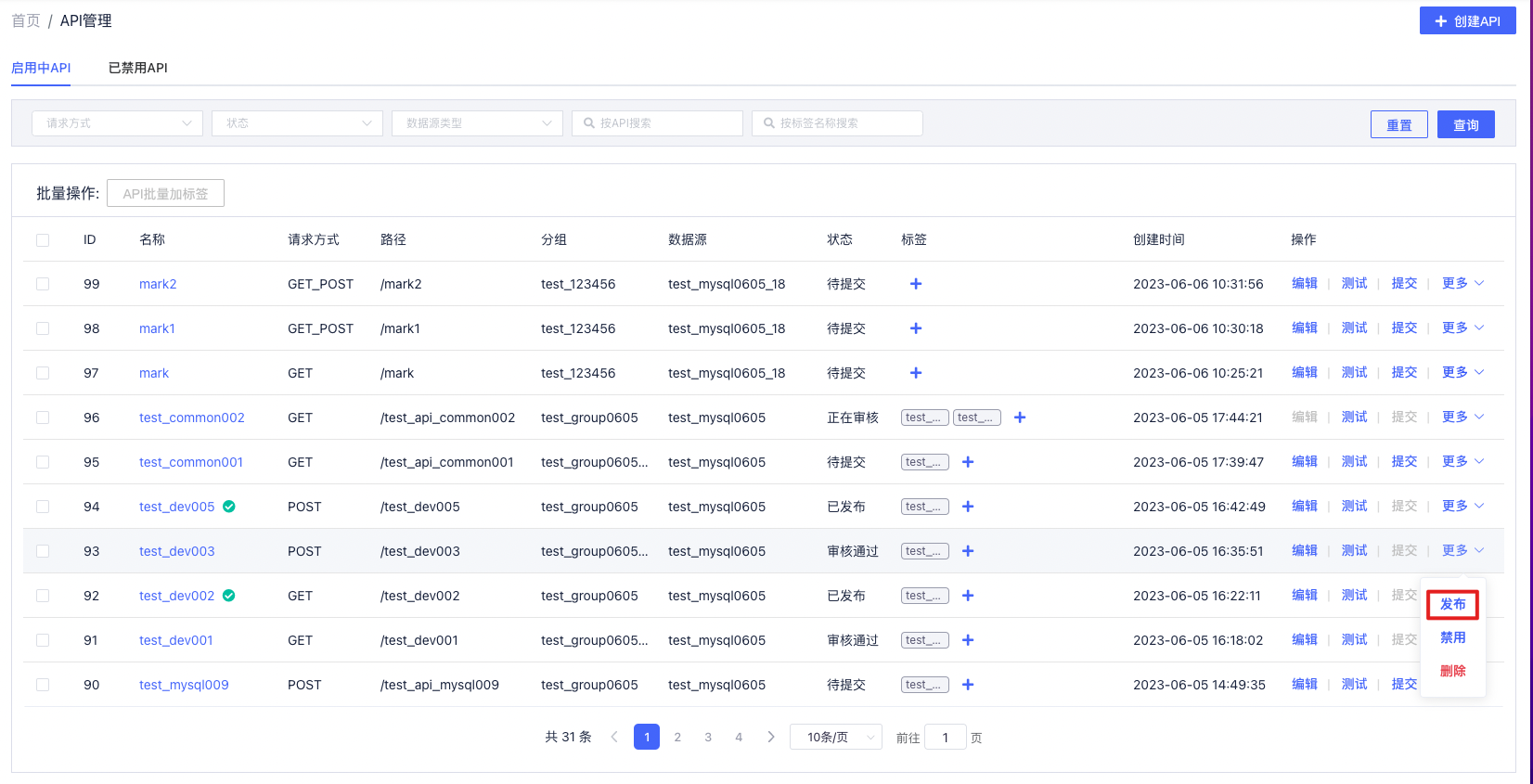The width and height of the screenshot is (1533, 784).
Task: Open the 状态 filter dropdown
Action: pyautogui.click(x=297, y=123)
